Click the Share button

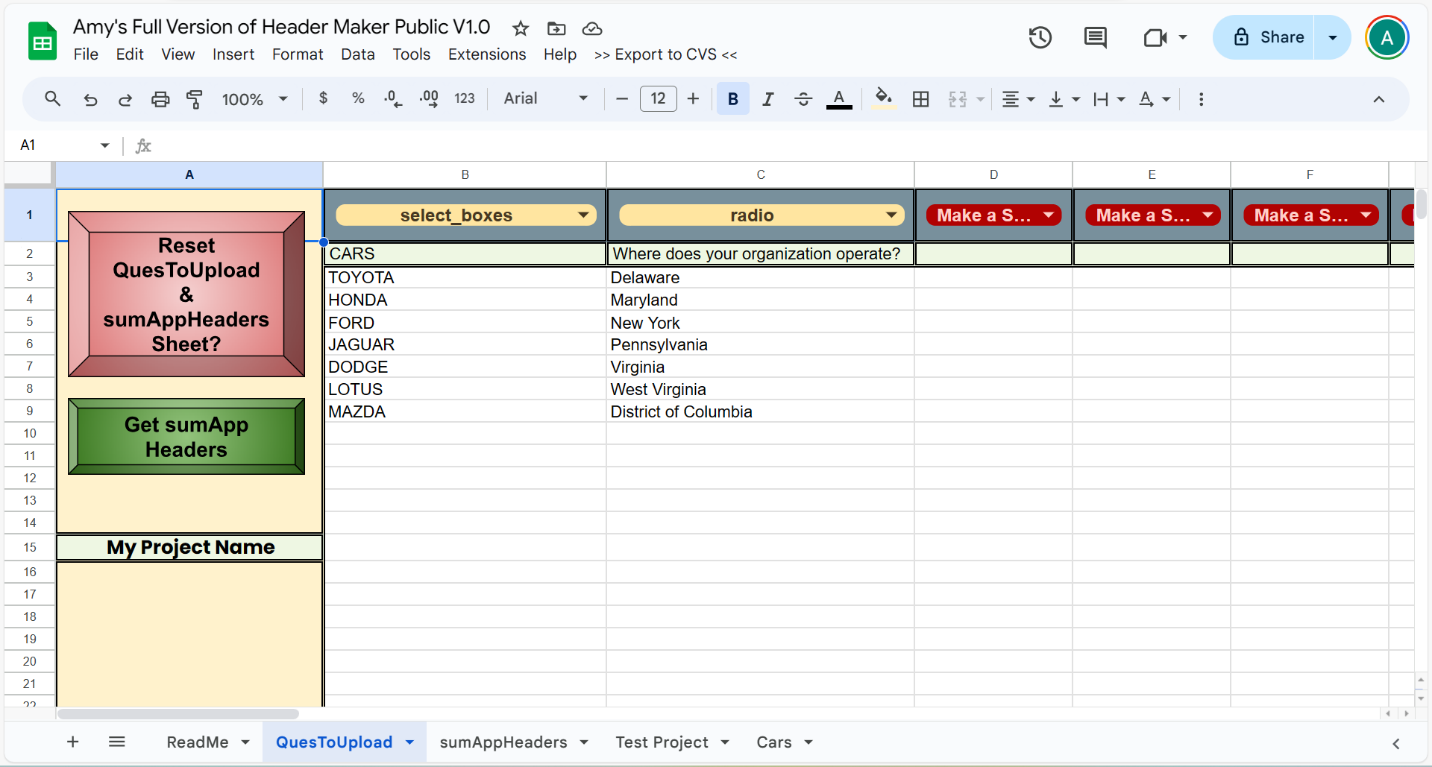tap(1265, 37)
